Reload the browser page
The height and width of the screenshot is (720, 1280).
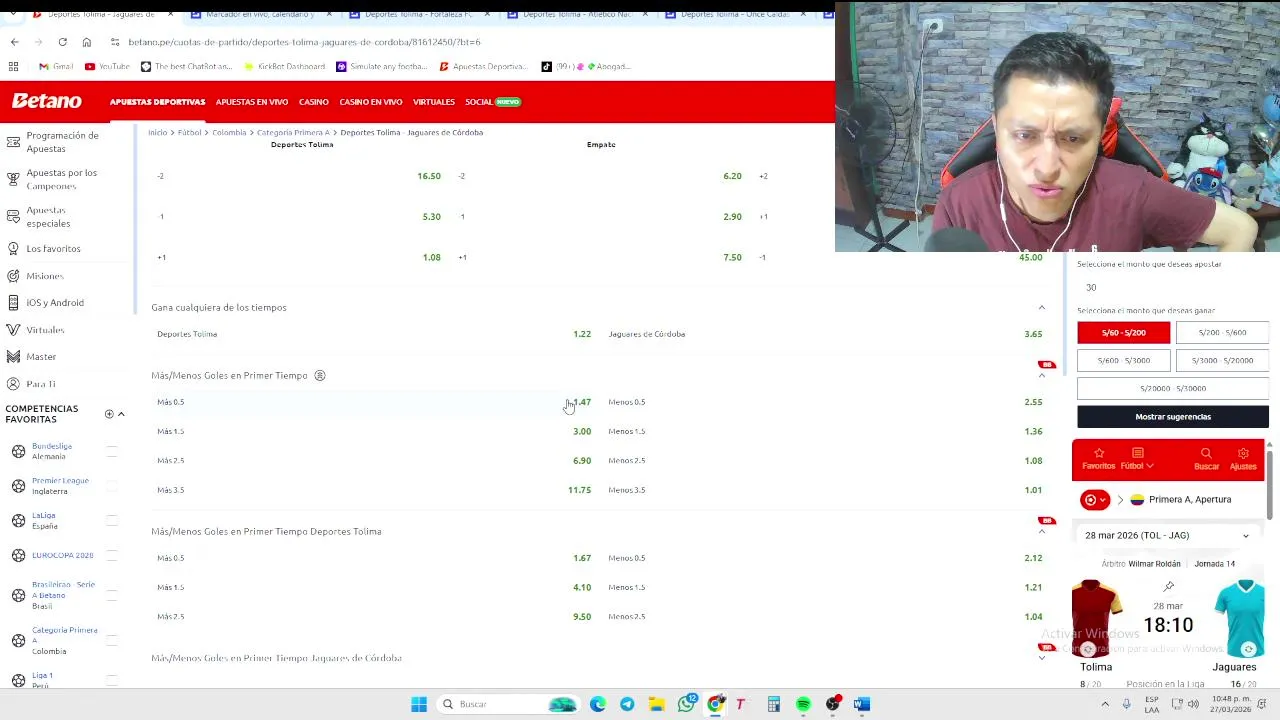62,42
